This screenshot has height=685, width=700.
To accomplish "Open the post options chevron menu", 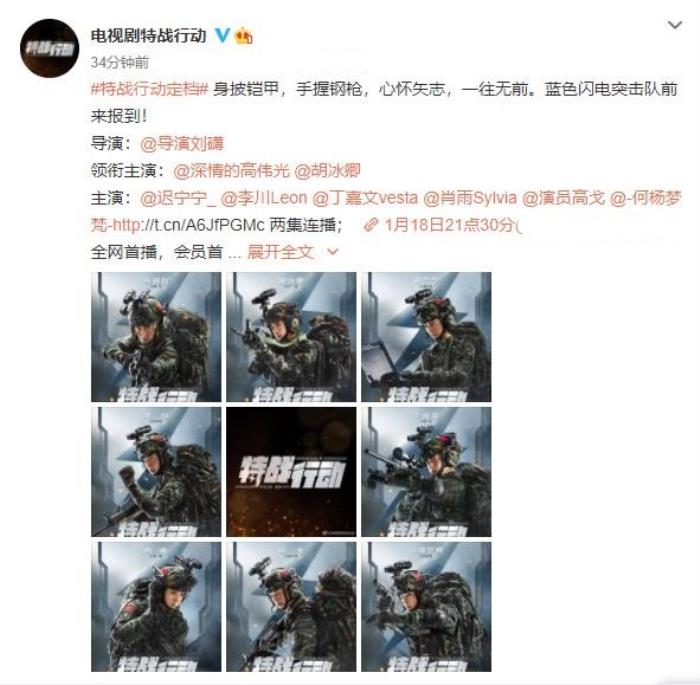I will [675, 25].
